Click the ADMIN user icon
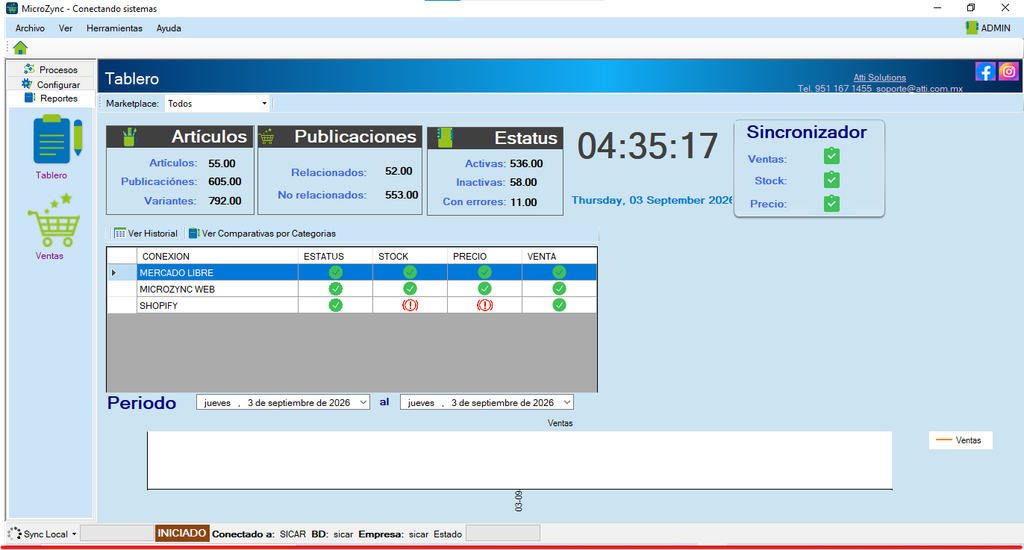Screen dimensions: 1024x550 click(x=972, y=27)
